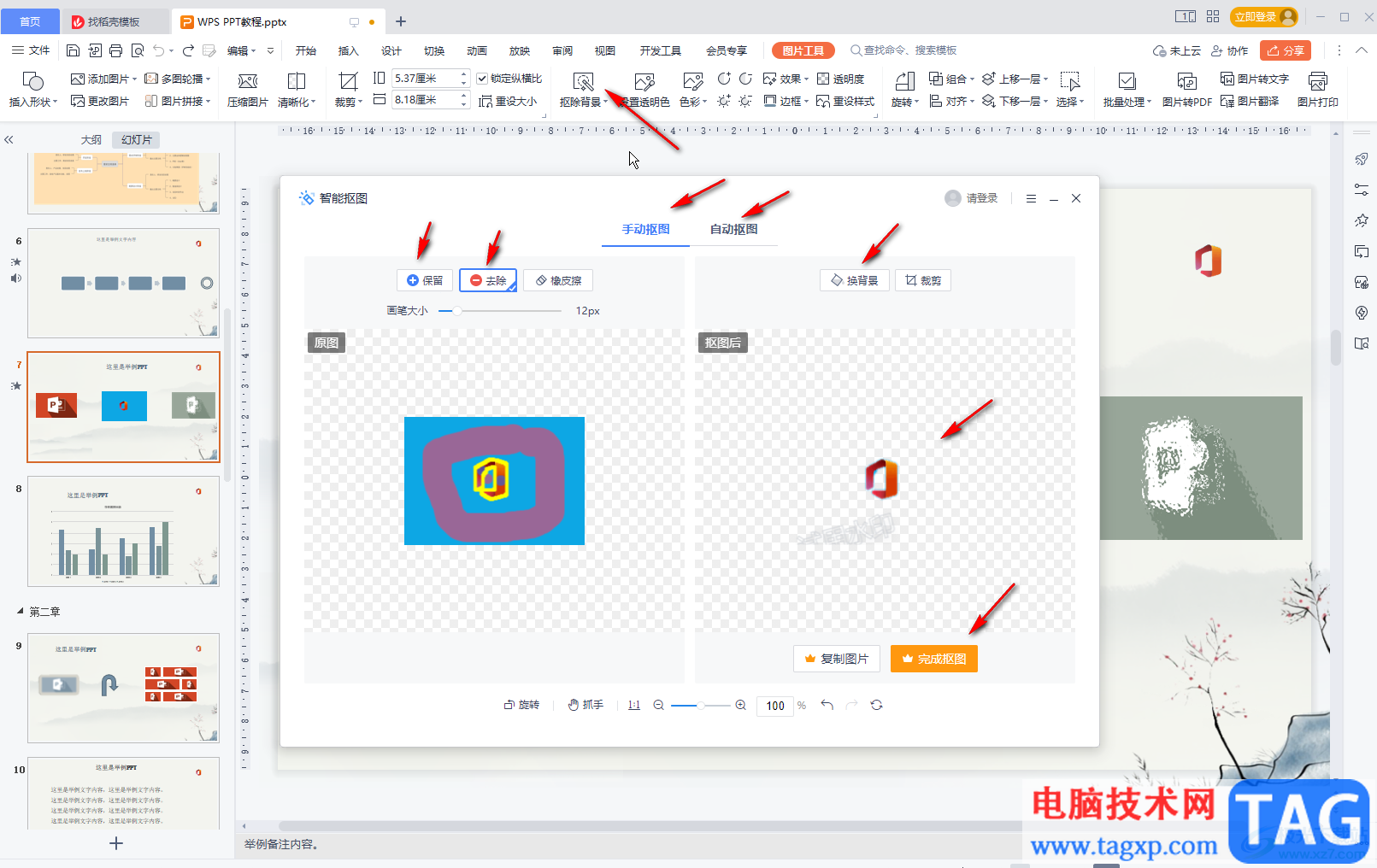Open the 图片拼接 dropdown

(177, 101)
